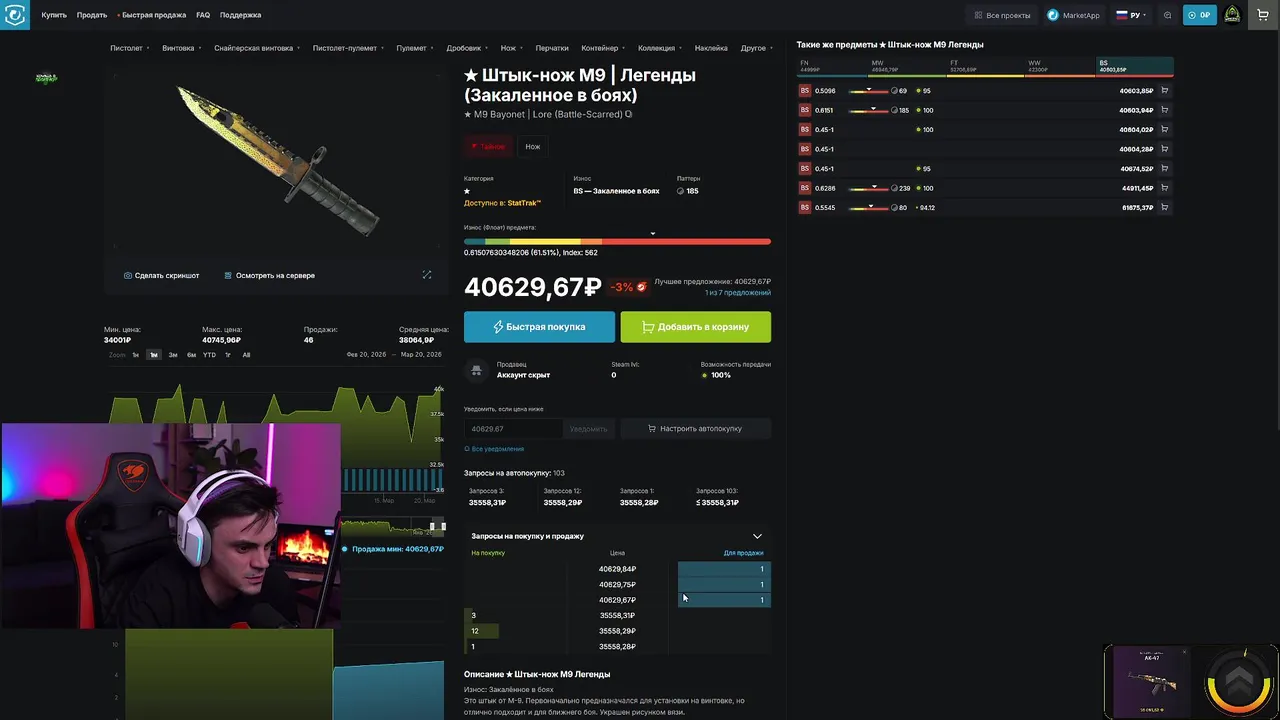Add the 40603,85₽ listing to cart
This screenshot has height=720, width=1280.
(x=1164, y=91)
